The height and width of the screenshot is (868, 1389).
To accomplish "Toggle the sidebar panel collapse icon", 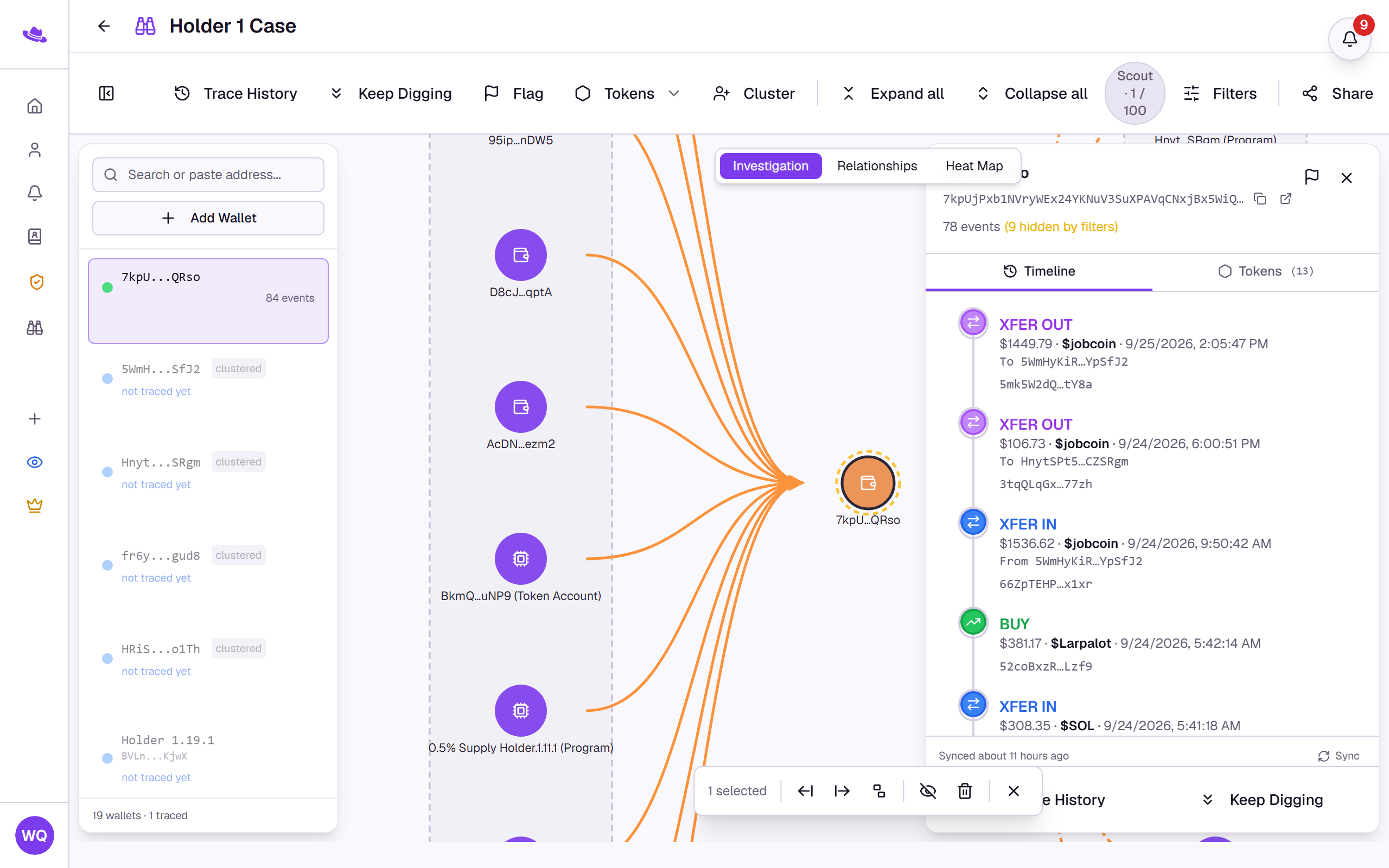I will coord(106,93).
